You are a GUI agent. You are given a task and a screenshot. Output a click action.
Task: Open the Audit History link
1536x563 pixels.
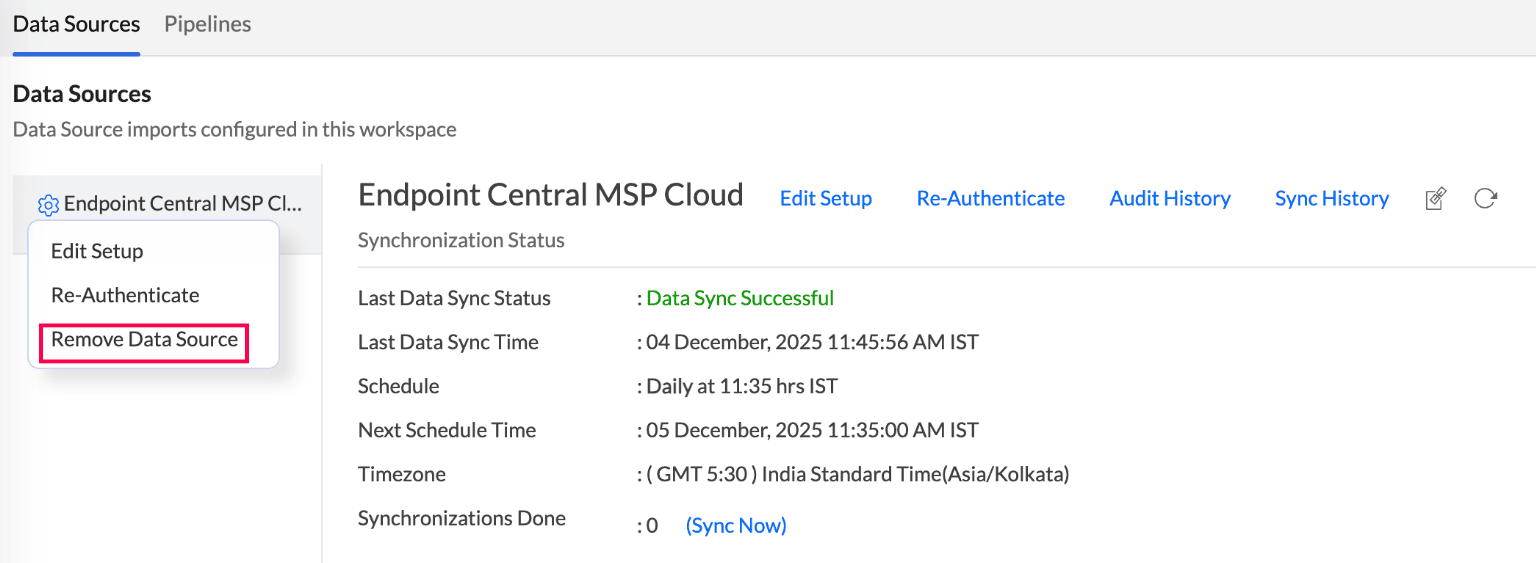pos(1169,199)
